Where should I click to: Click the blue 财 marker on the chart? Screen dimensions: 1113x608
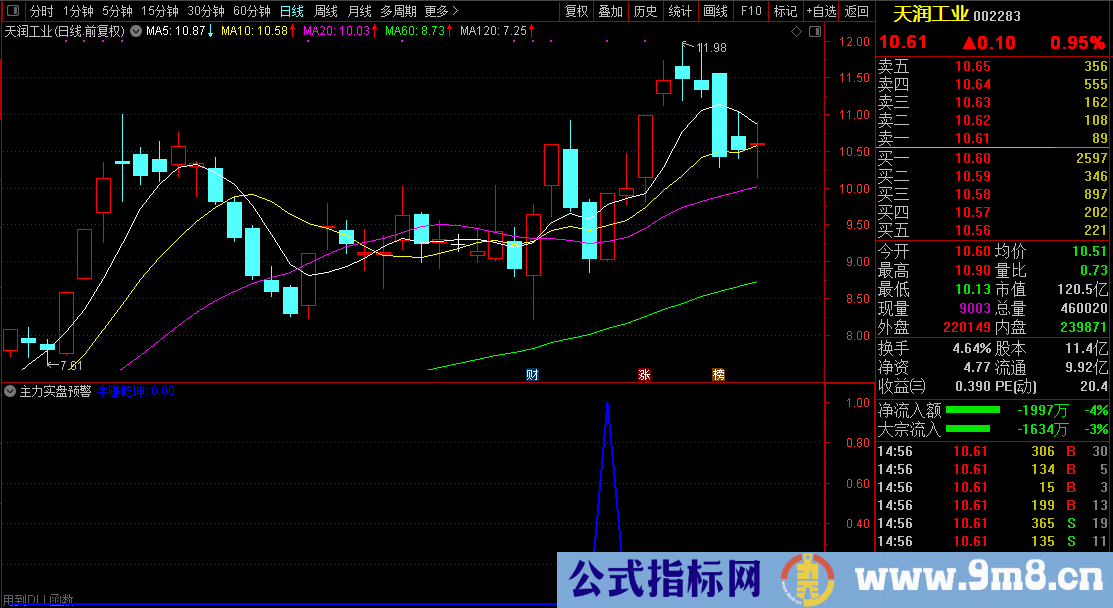pyautogui.click(x=533, y=375)
